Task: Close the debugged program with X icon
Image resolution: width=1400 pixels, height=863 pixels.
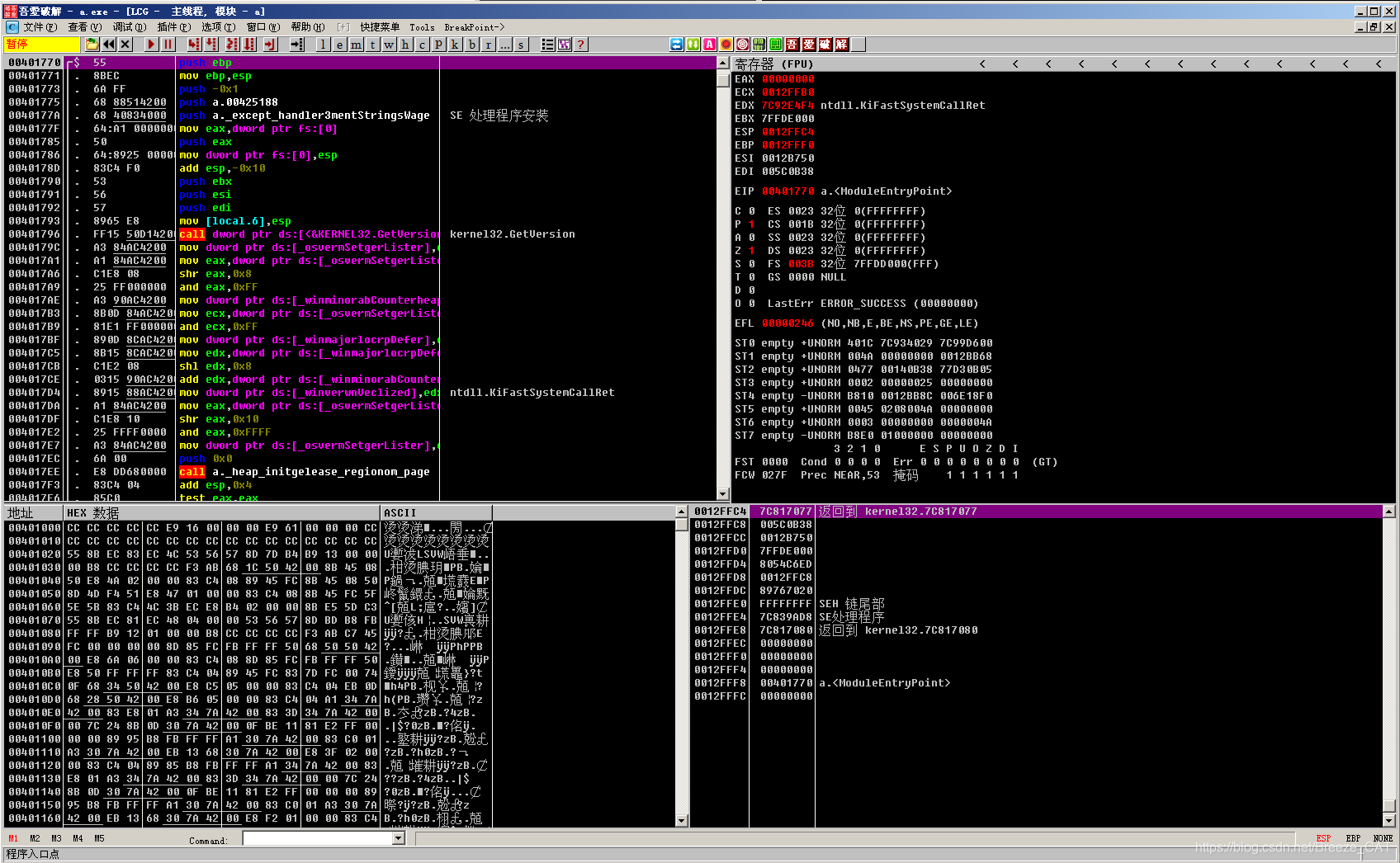Action: coord(125,45)
